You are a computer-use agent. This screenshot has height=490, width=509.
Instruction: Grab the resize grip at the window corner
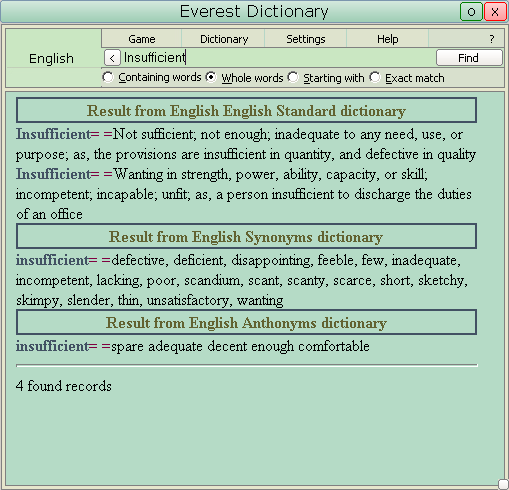[503, 484]
